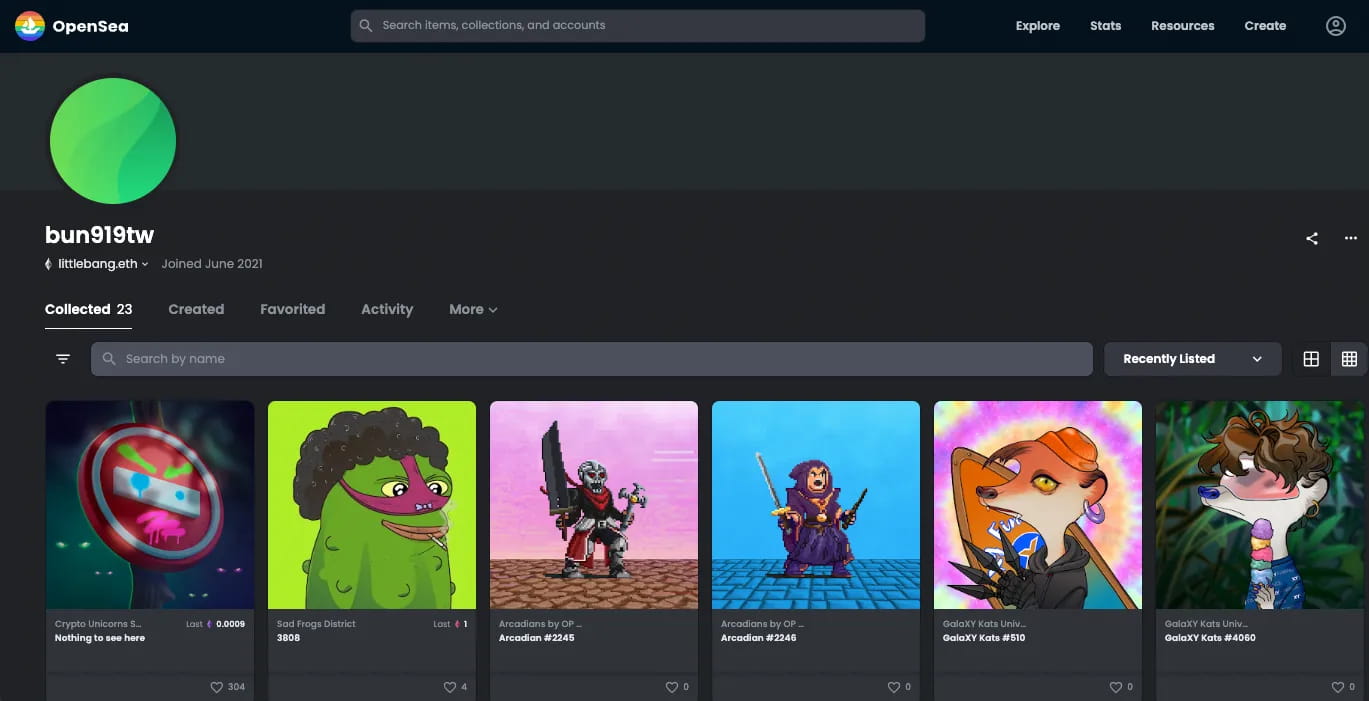Screen dimensions: 1369x701
Task: Open the three-dot more options menu
Action: [x=1351, y=238]
